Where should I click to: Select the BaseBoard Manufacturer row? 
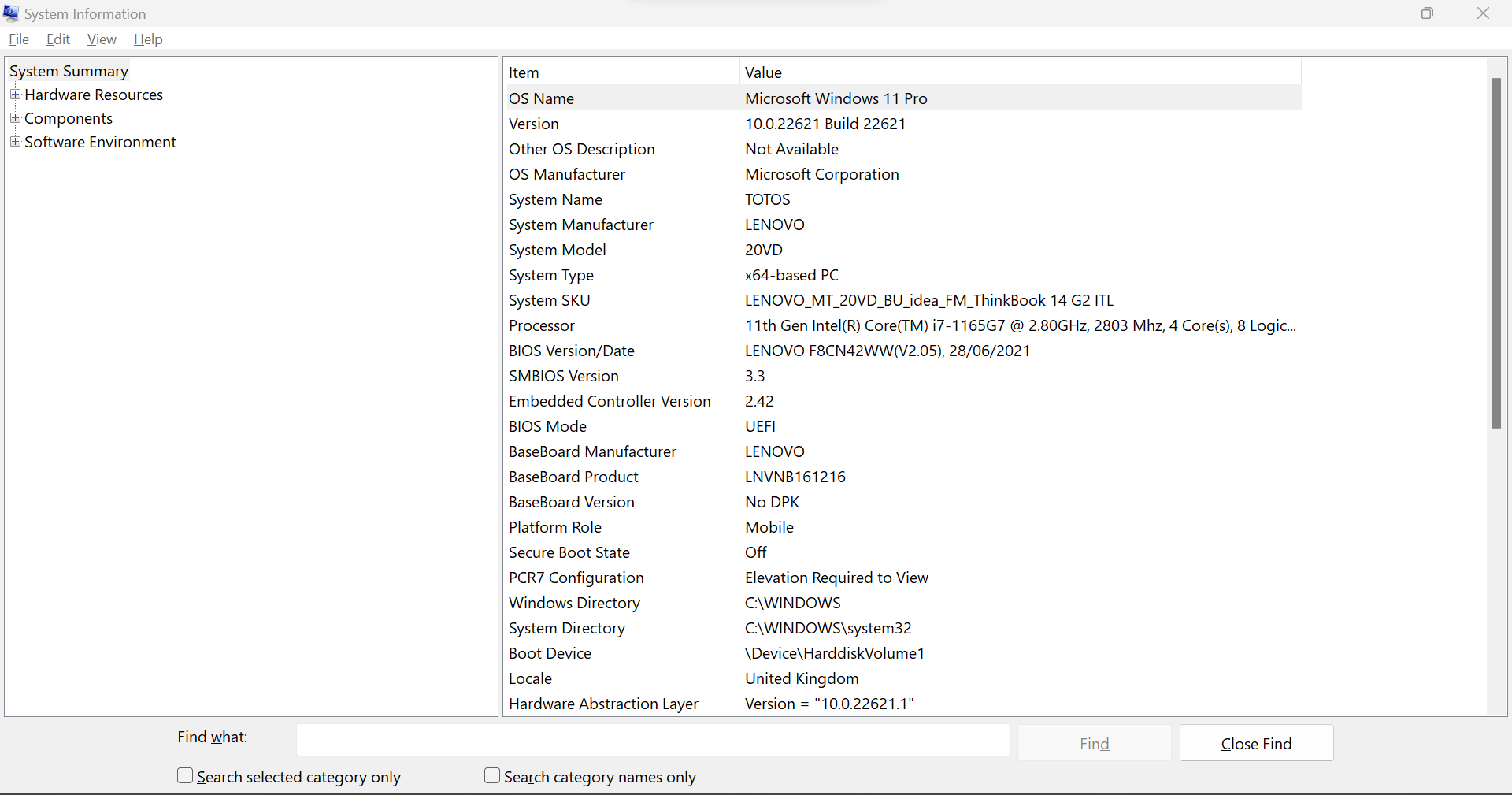(x=902, y=451)
